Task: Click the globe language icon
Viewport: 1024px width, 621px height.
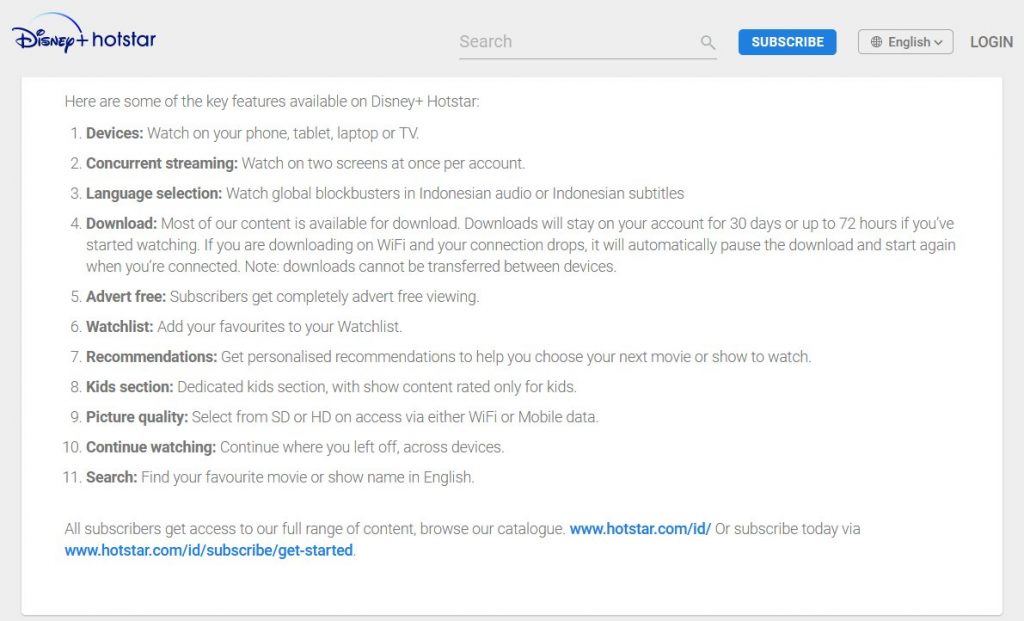Action: (x=876, y=42)
